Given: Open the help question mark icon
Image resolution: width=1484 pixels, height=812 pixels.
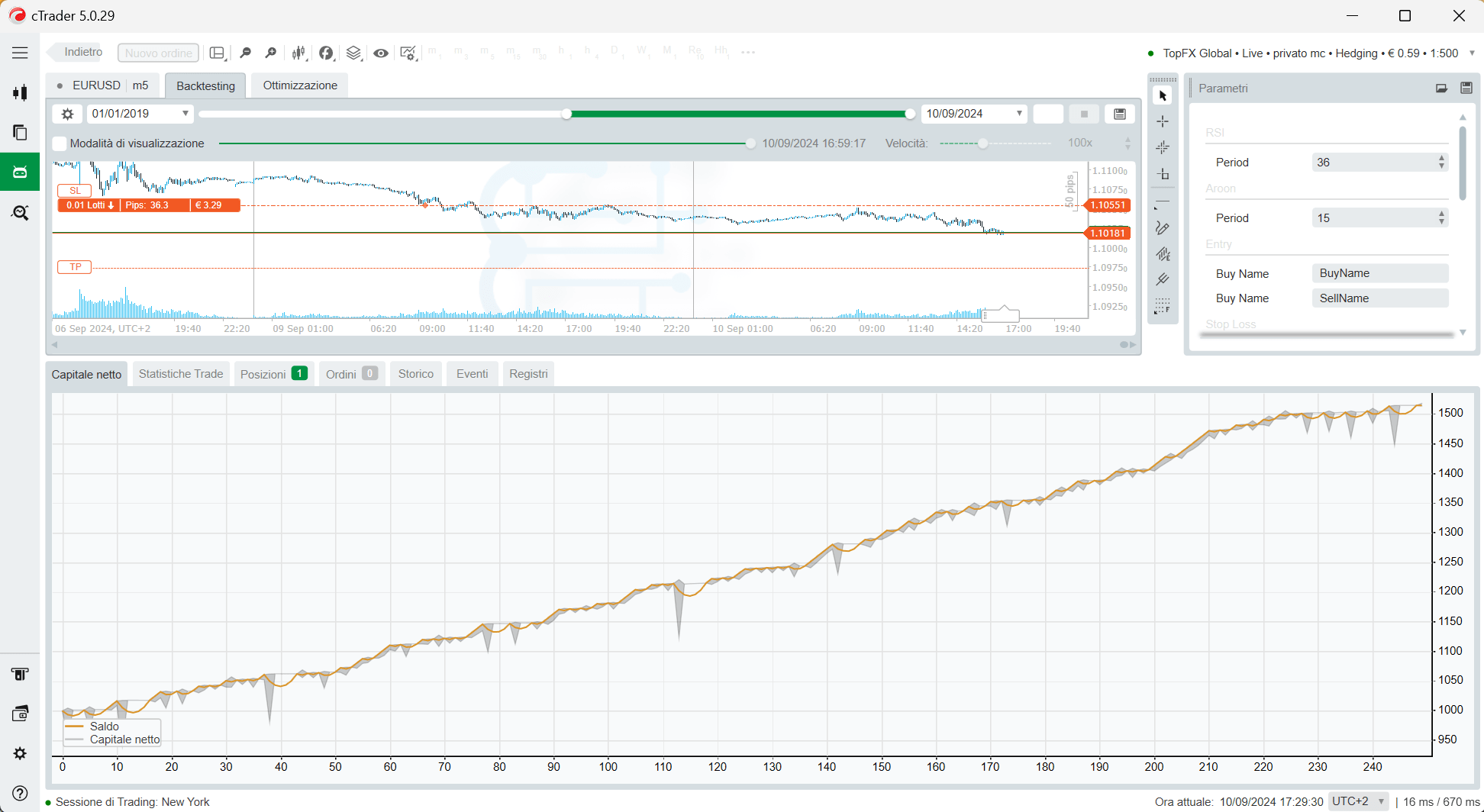Looking at the screenshot, I should (x=20, y=793).
